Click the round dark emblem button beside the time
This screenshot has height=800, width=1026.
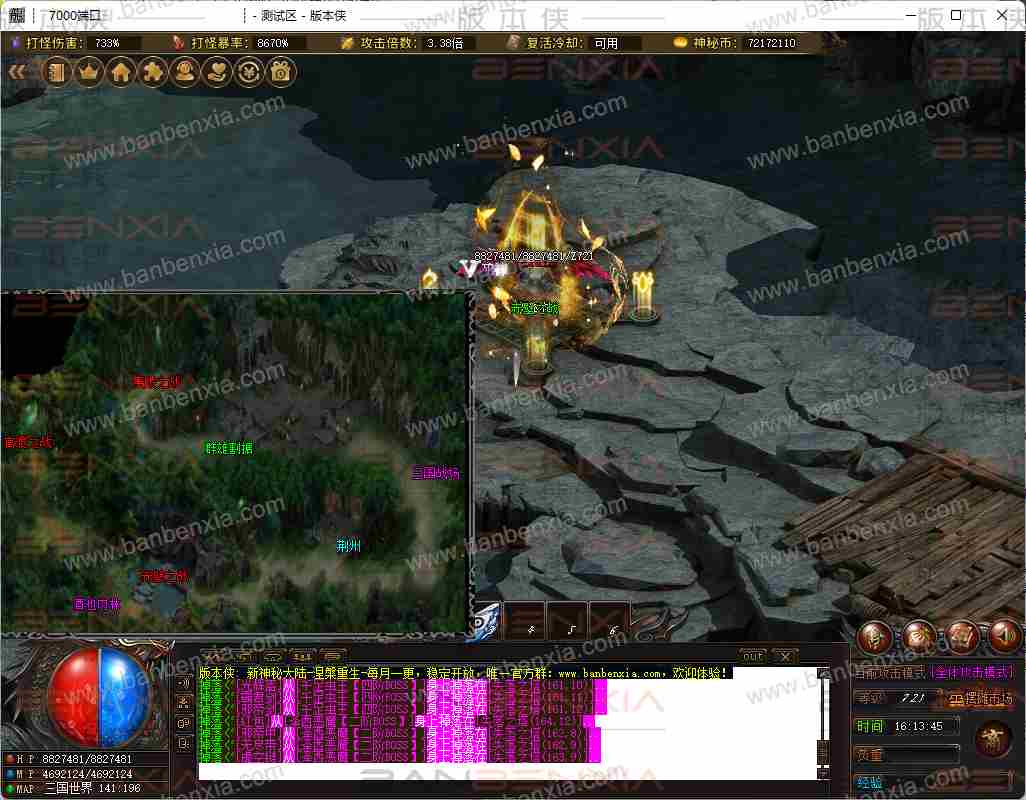pyautogui.click(x=994, y=739)
